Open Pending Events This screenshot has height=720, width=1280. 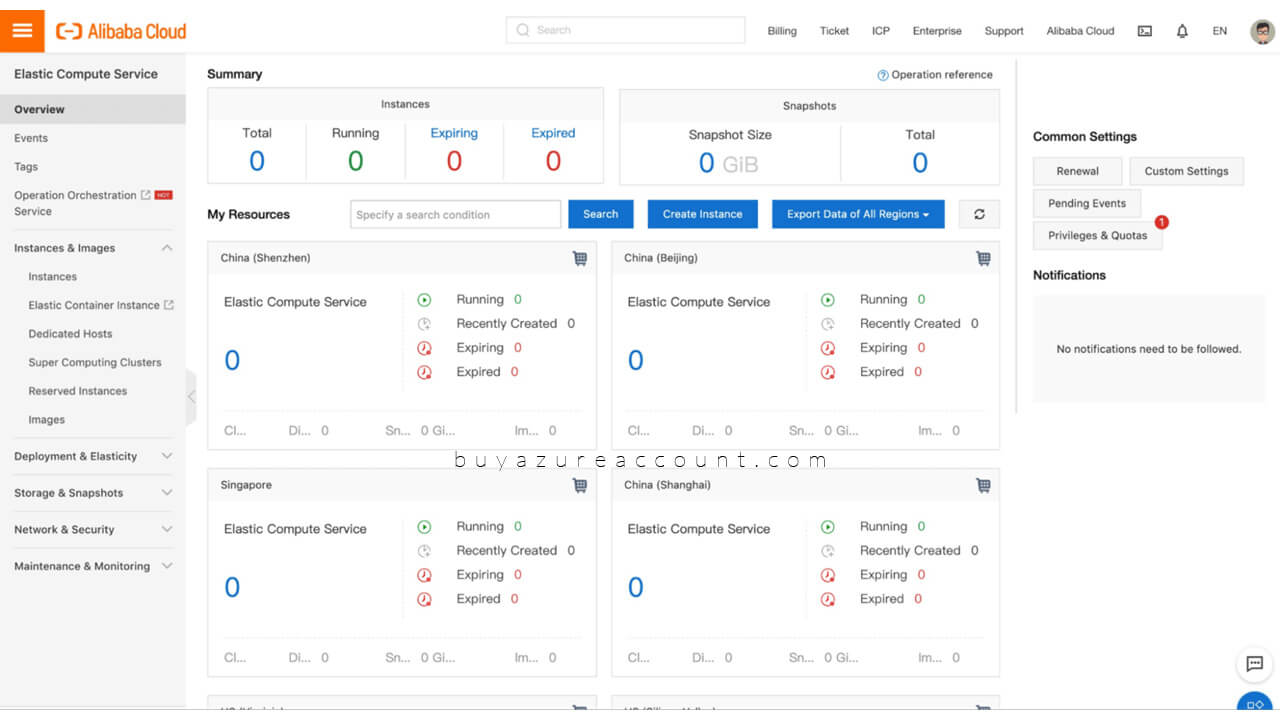1087,203
